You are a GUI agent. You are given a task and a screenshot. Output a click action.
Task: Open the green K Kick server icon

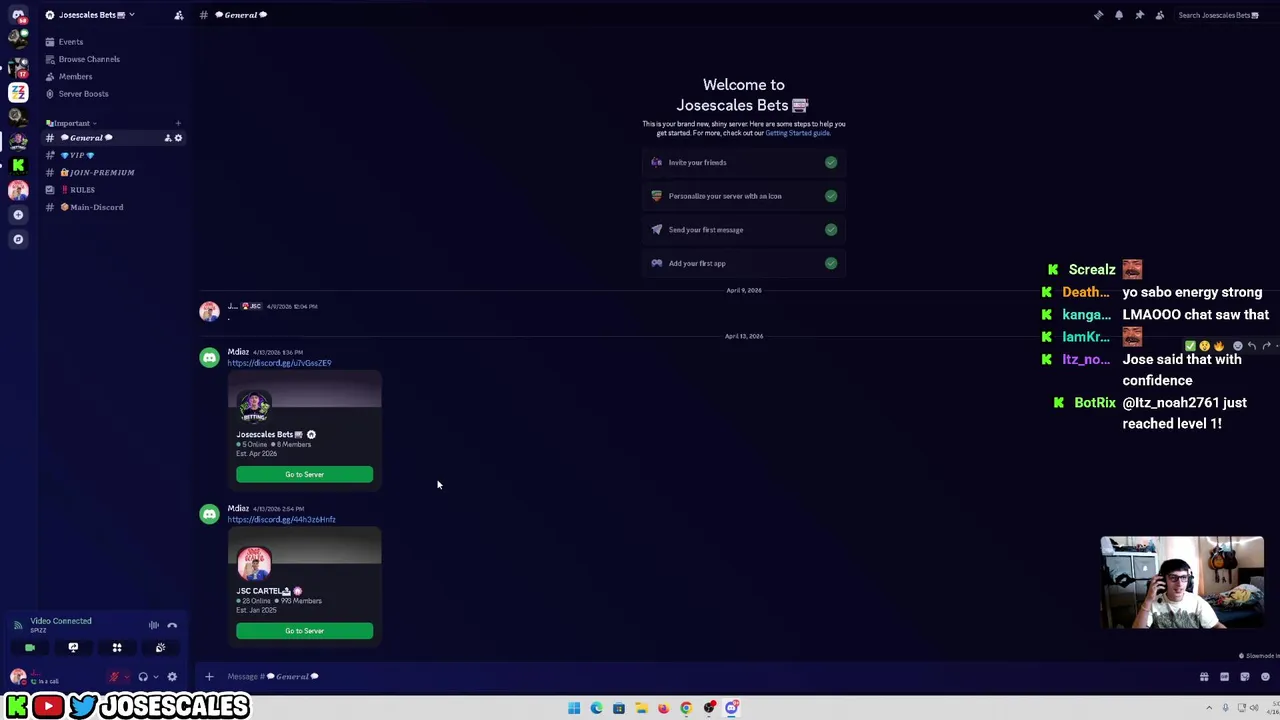point(18,165)
